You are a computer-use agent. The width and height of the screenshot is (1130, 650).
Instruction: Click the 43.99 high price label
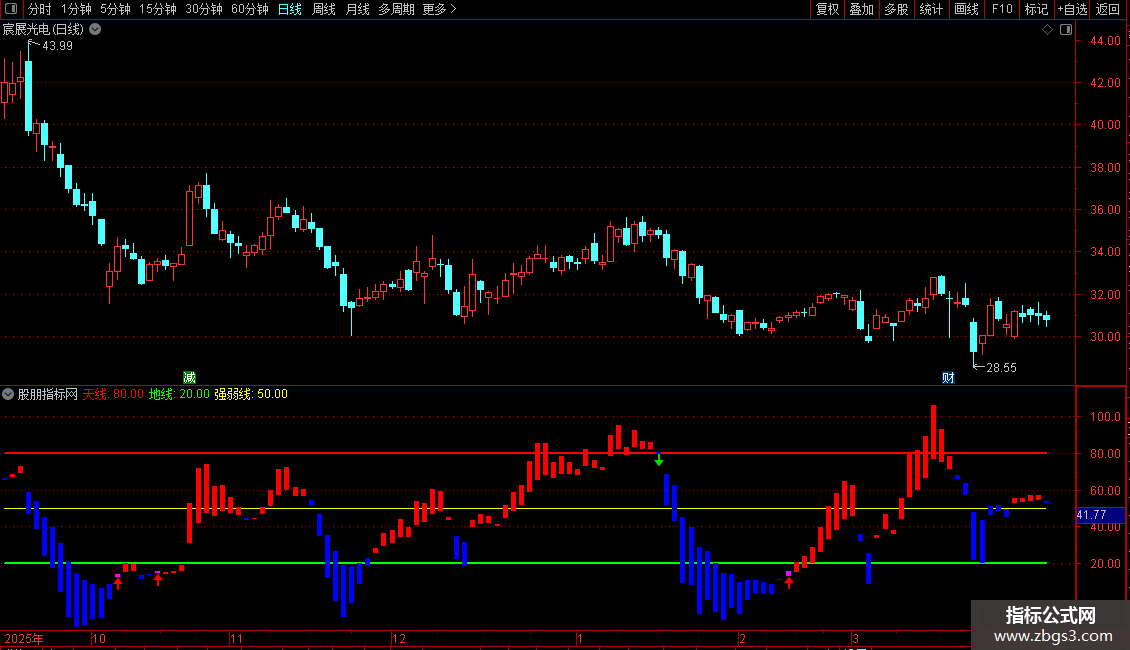click(57, 45)
